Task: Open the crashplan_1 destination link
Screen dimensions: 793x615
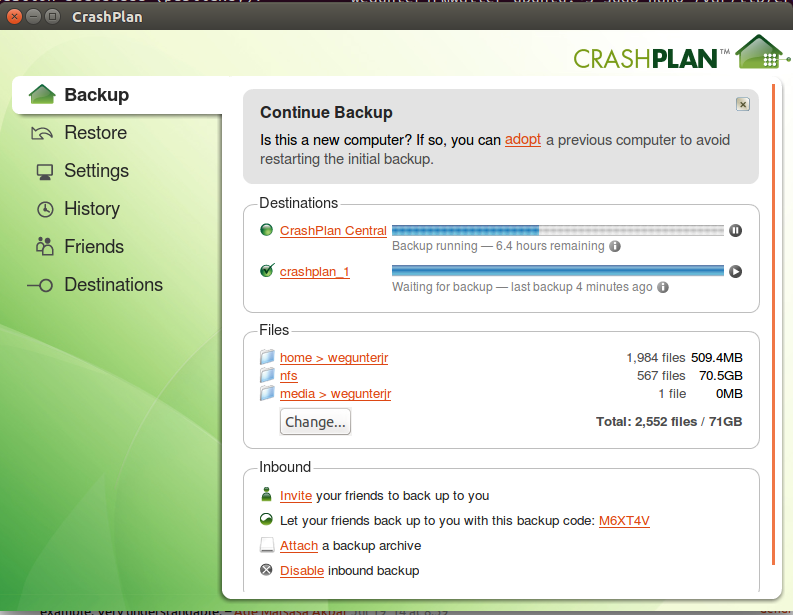Action: (x=315, y=272)
